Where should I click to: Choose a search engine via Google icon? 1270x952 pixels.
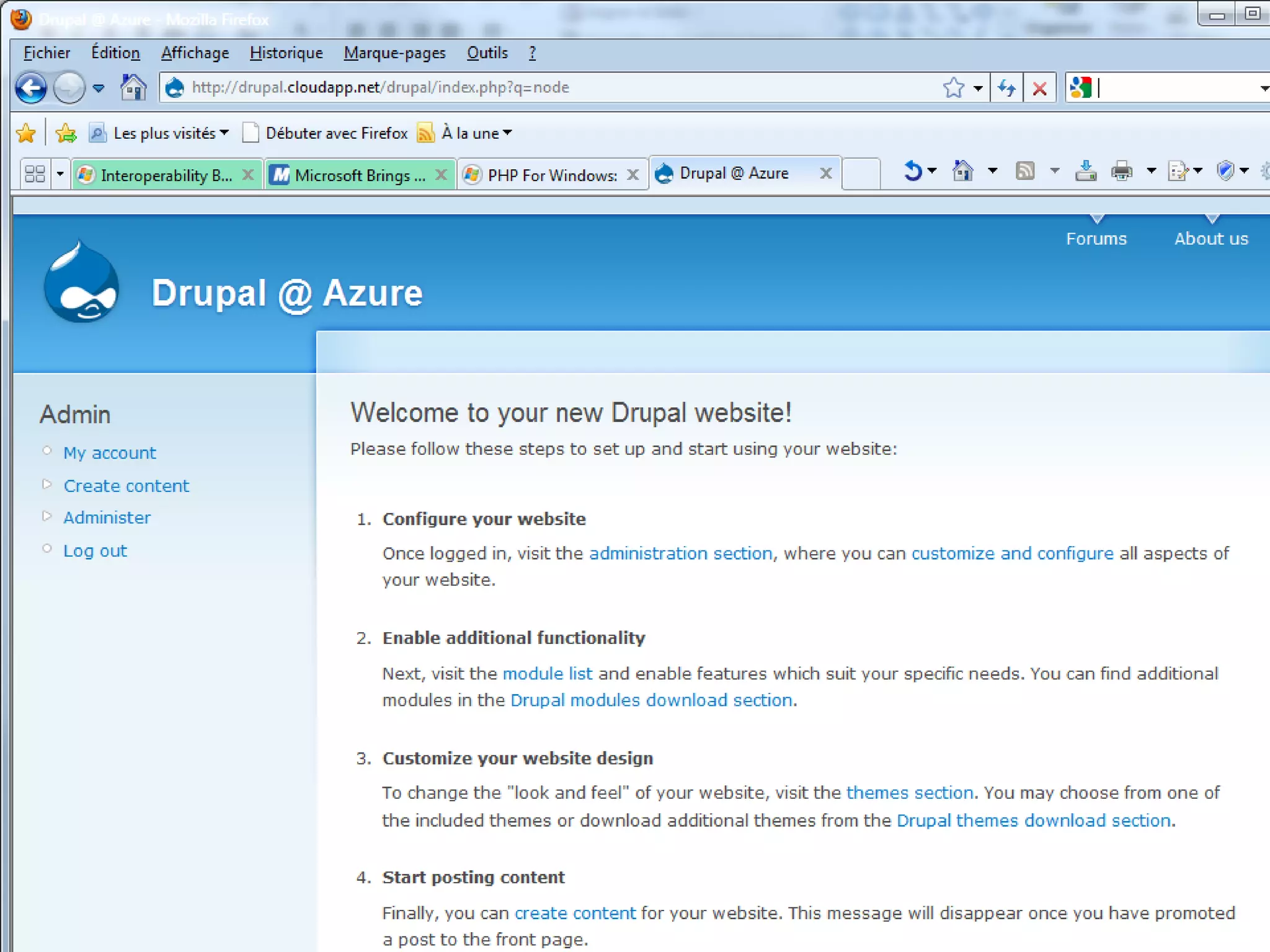pyautogui.click(x=1080, y=88)
